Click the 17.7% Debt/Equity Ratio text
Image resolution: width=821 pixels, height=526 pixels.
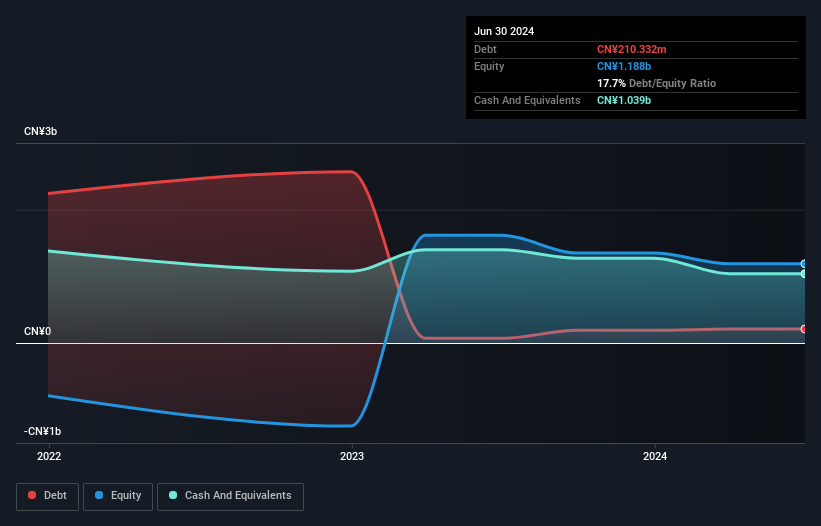coord(657,83)
